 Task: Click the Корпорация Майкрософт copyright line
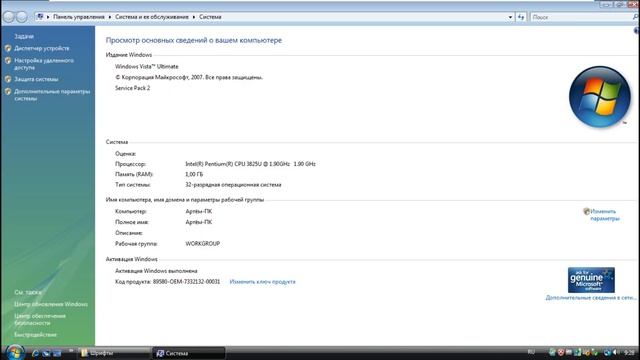point(189,77)
